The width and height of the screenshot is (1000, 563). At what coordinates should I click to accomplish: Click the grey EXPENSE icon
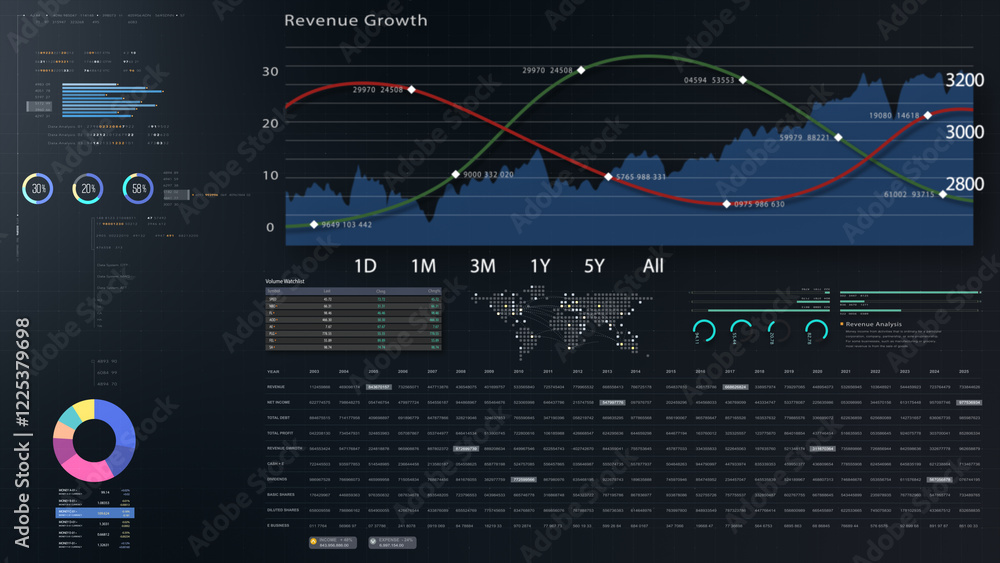point(373,542)
